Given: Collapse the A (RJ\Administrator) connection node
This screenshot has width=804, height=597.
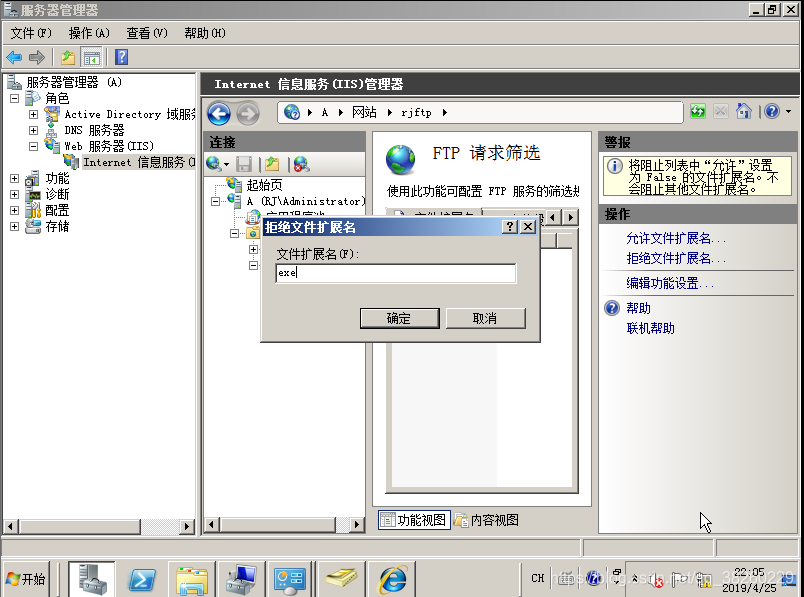Looking at the screenshot, I should [215, 201].
